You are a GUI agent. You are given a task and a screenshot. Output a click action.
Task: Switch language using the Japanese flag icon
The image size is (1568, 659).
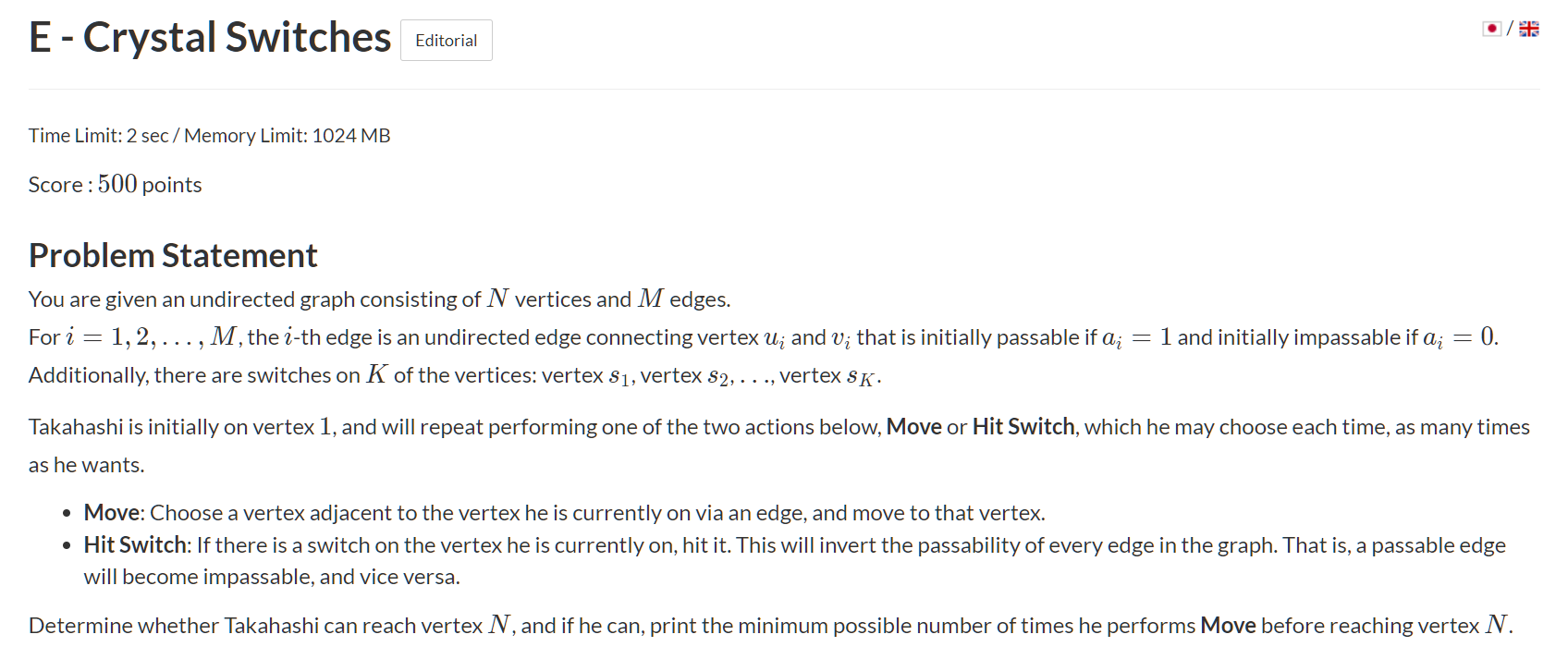tap(1491, 29)
